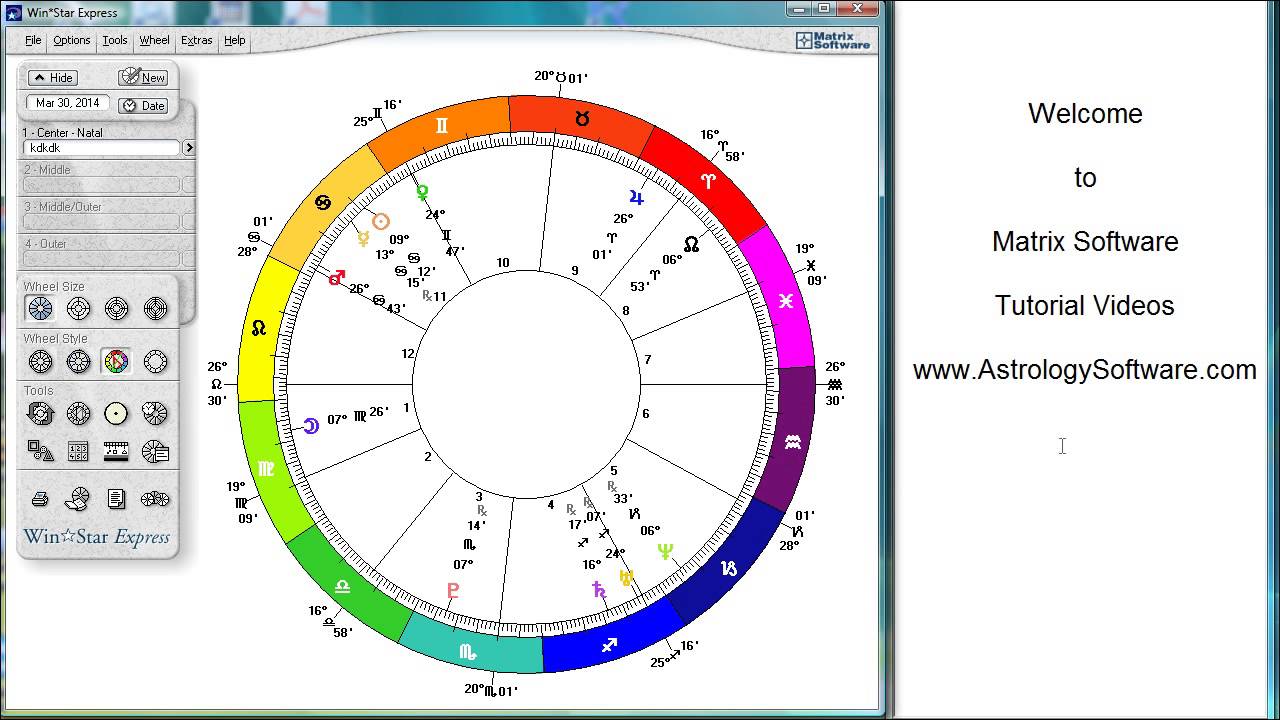Click the graph scale tool icon
The height and width of the screenshot is (720, 1280).
pyautogui.click(x=116, y=451)
